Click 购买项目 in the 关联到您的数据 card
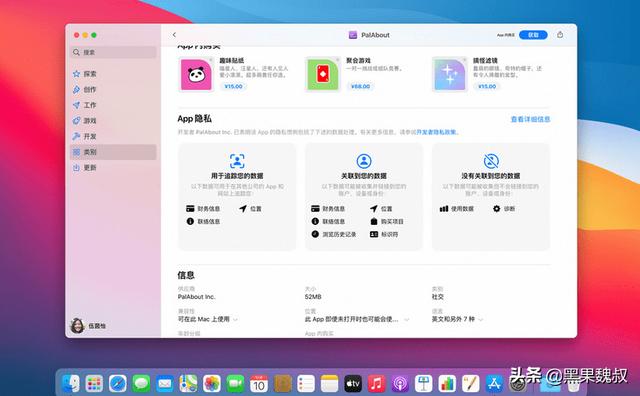The image size is (640, 396). click(x=387, y=222)
